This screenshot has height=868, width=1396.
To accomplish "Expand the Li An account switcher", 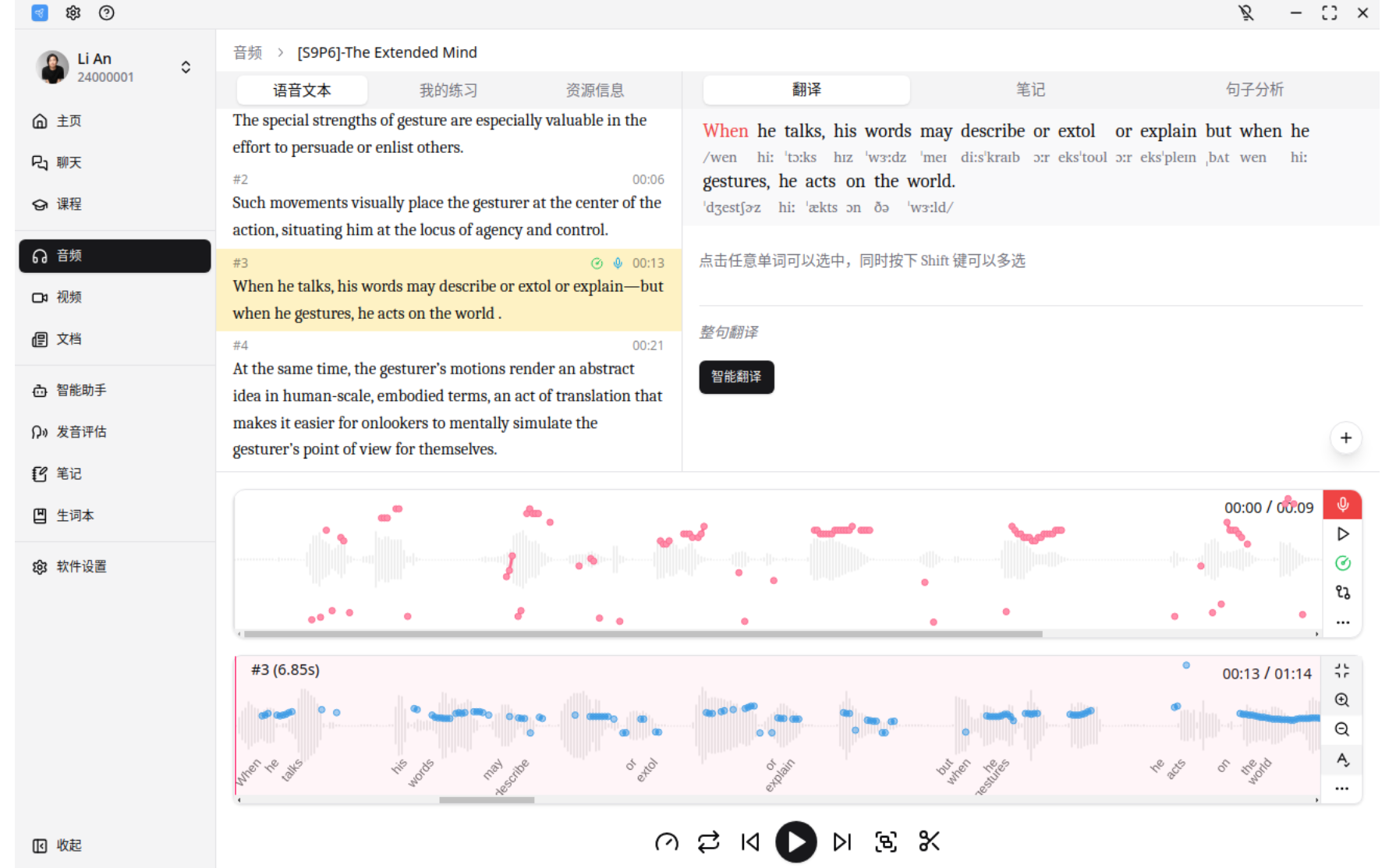I will pyautogui.click(x=186, y=67).
